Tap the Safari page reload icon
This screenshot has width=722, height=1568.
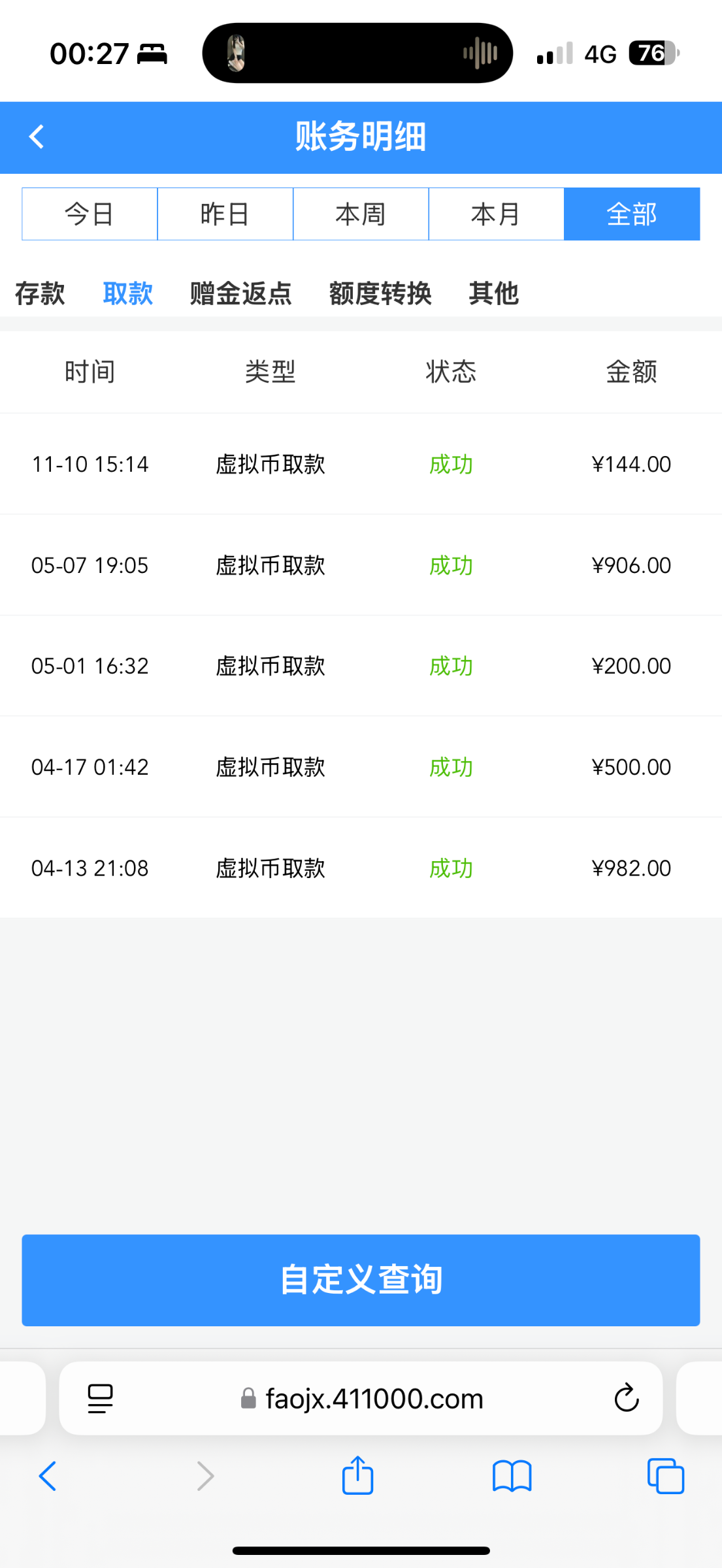(626, 1398)
